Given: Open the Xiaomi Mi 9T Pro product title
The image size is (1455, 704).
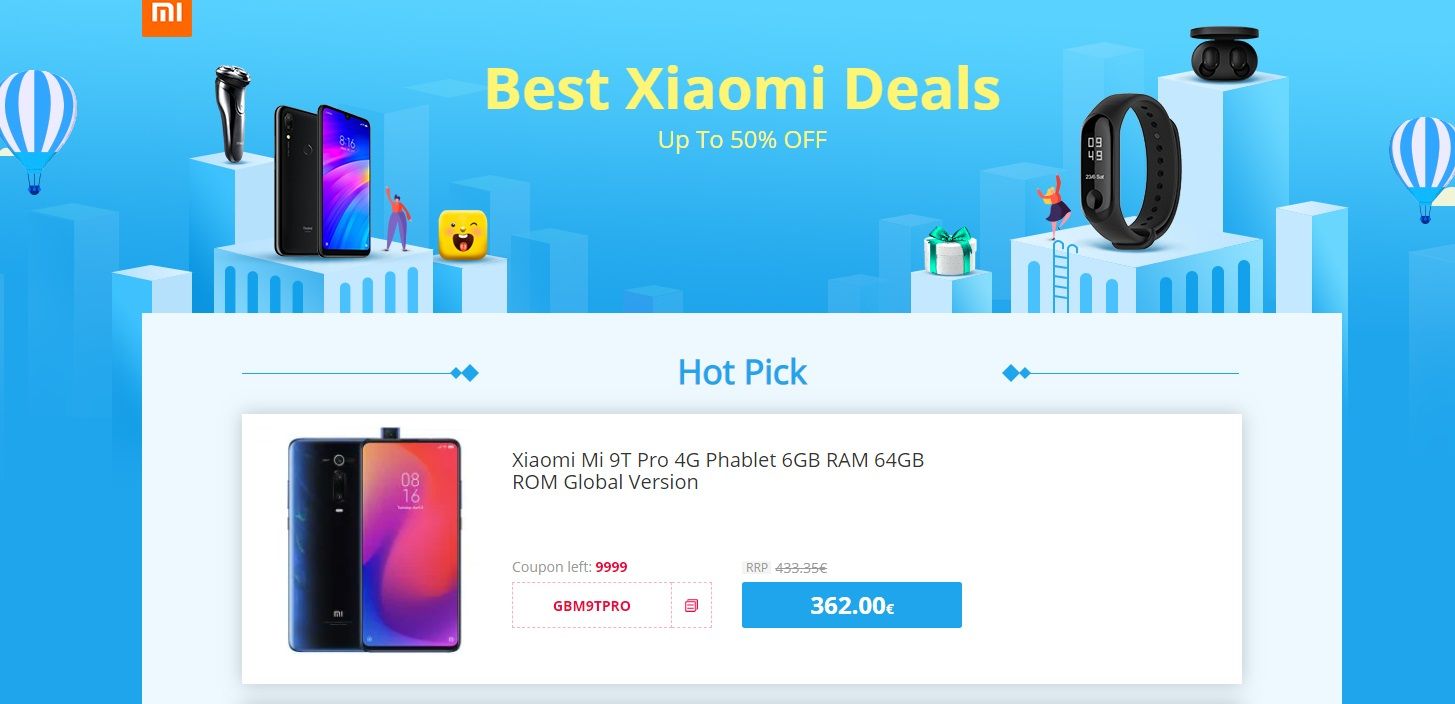Looking at the screenshot, I should [x=718, y=471].
